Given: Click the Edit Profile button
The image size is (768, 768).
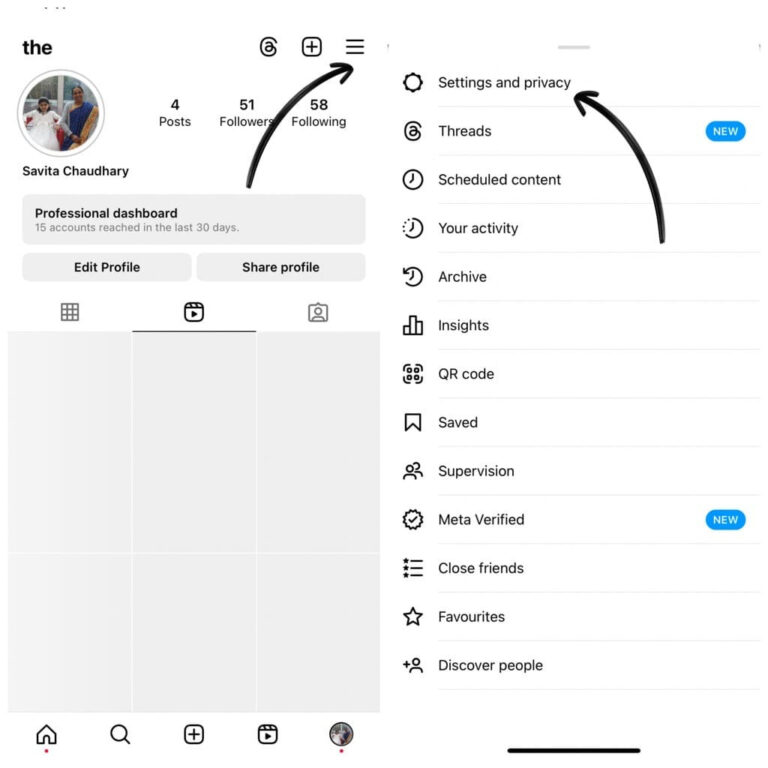Looking at the screenshot, I should pos(107,267).
